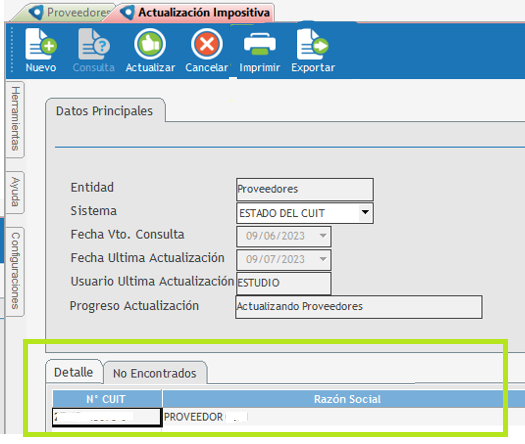
Task: Open the No Encontrados tab
Action: tap(155, 373)
